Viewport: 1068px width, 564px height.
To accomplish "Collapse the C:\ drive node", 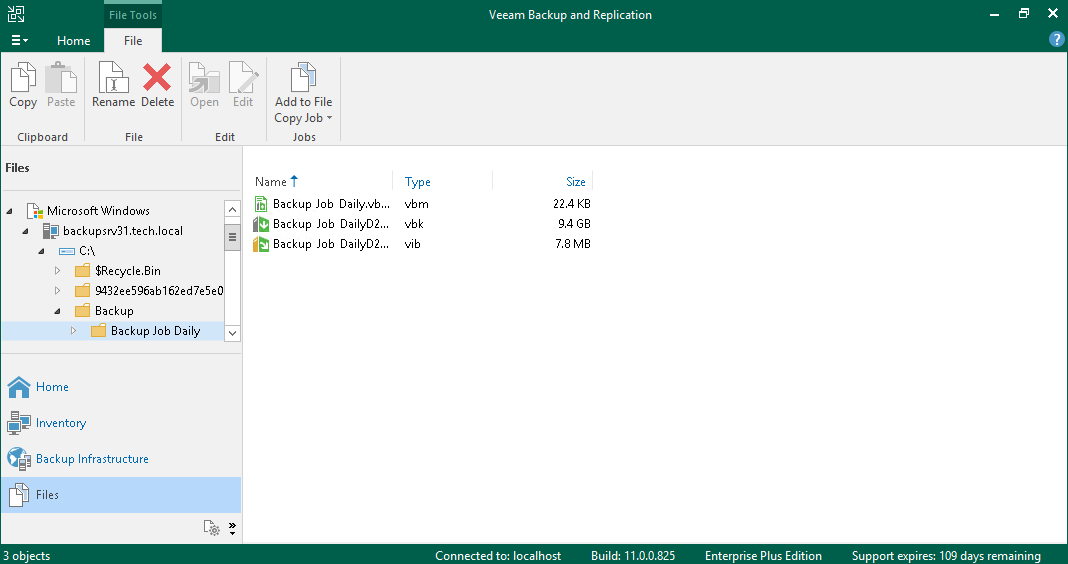I will tap(42, 251).
